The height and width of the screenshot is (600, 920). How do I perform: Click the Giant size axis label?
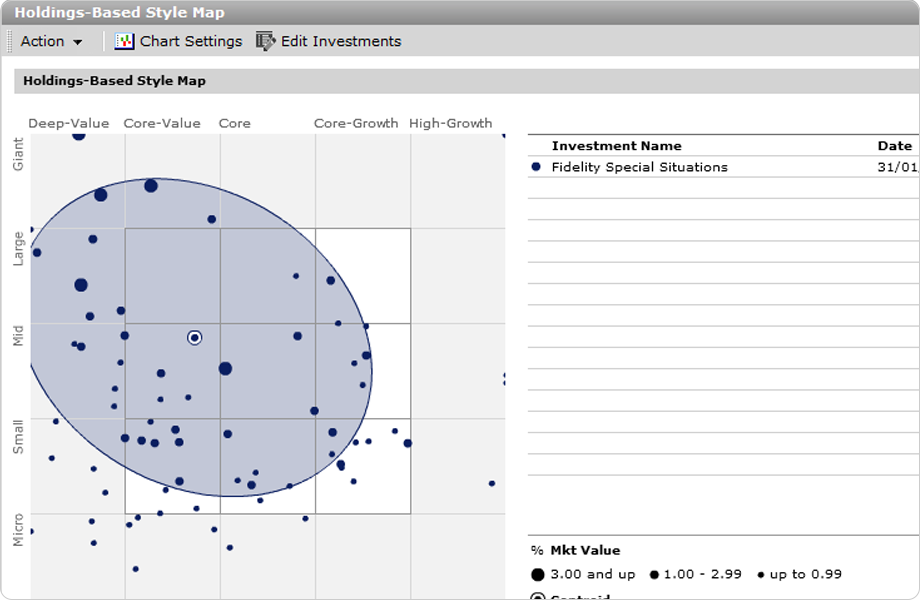pos(18,155)
